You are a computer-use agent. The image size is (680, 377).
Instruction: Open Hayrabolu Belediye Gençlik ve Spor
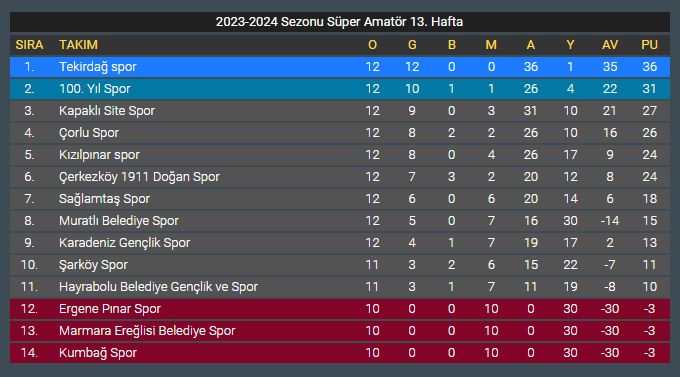158,287
